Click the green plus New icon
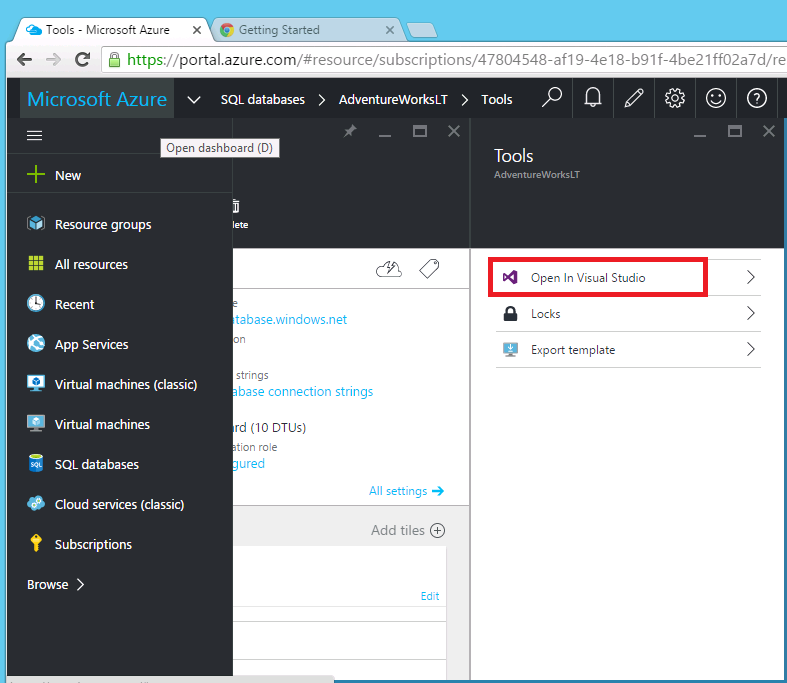 pos(36,175)
